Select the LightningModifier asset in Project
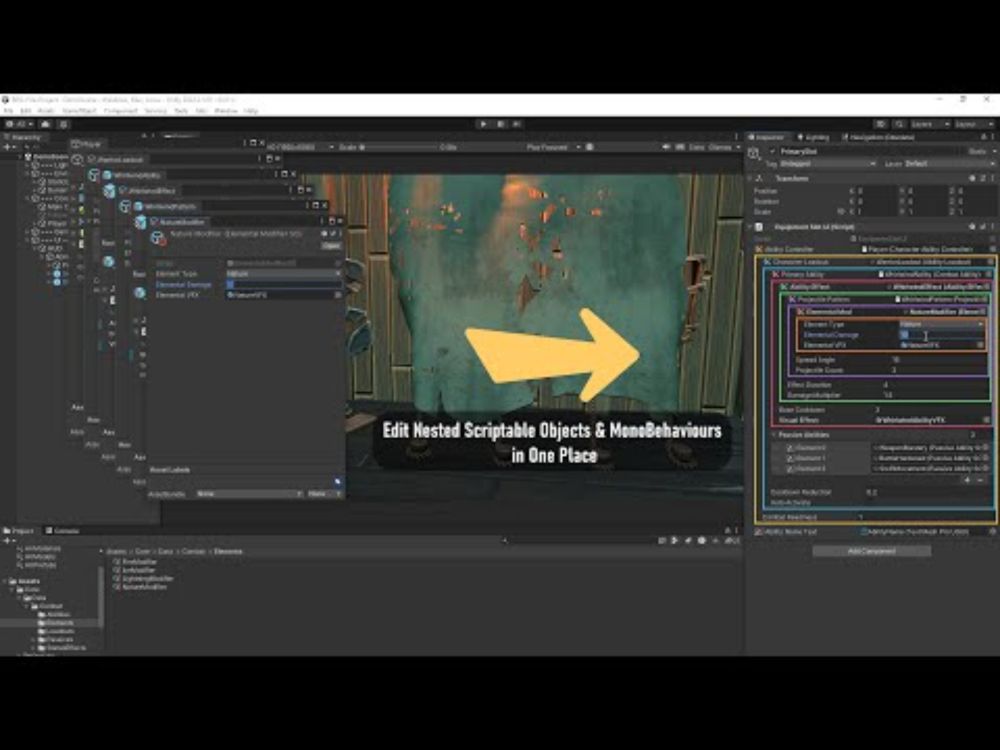This screenshot has height=750, width=1000. tap(143, 579)
